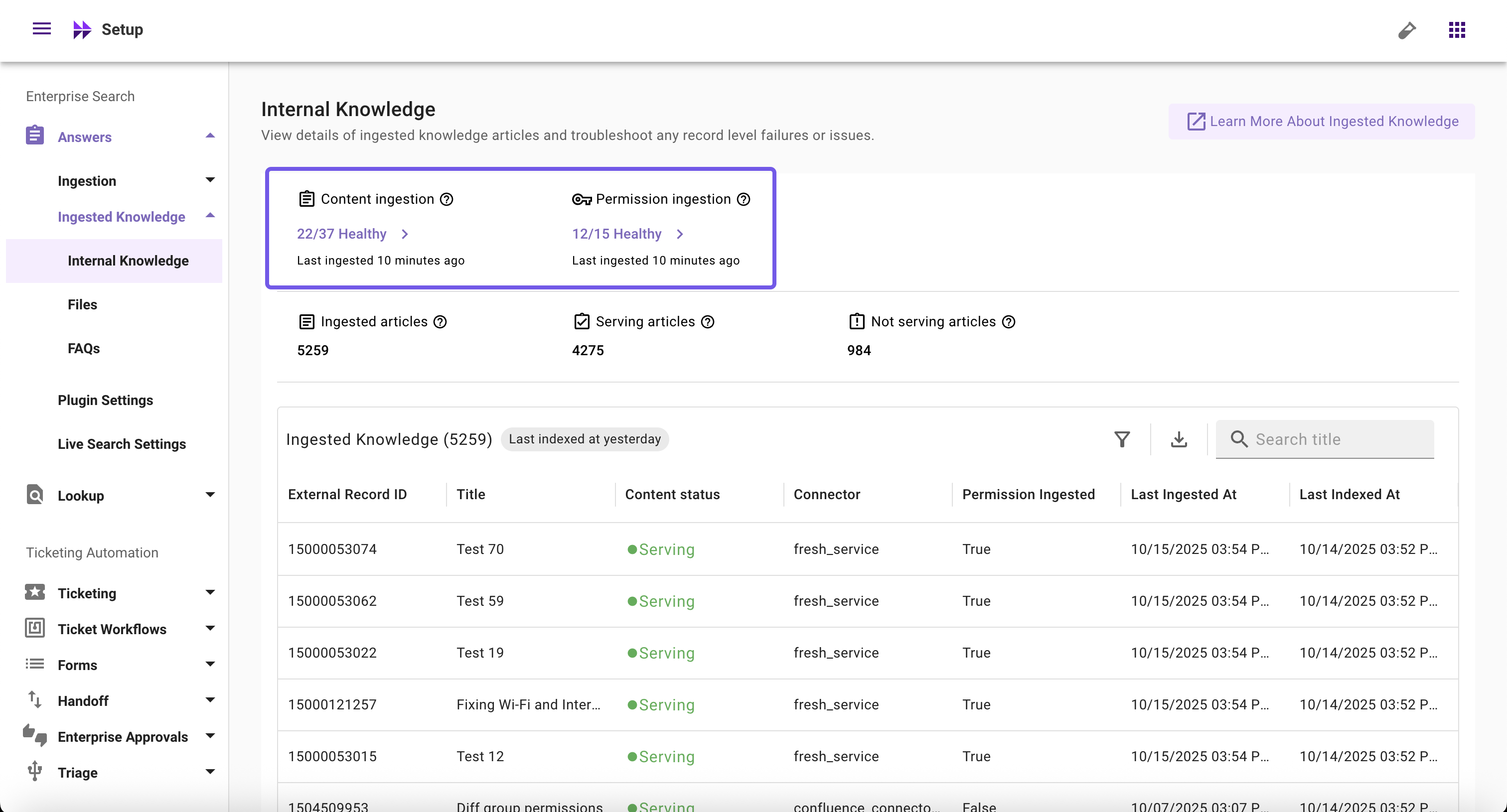Click the apps grid icon

click(1457, 29)
